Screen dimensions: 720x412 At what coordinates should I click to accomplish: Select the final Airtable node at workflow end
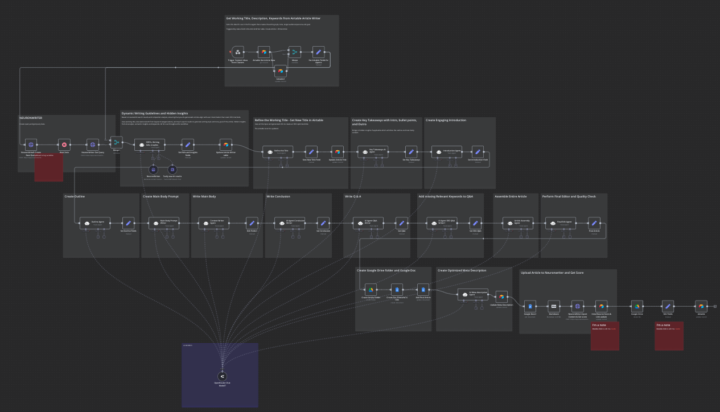pyautogui.click(x=701, y=306)
